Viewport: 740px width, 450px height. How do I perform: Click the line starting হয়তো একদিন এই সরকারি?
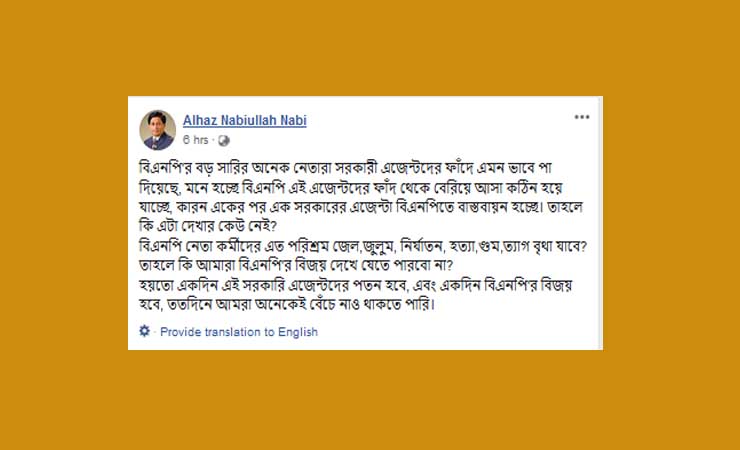tap(355, 286)
